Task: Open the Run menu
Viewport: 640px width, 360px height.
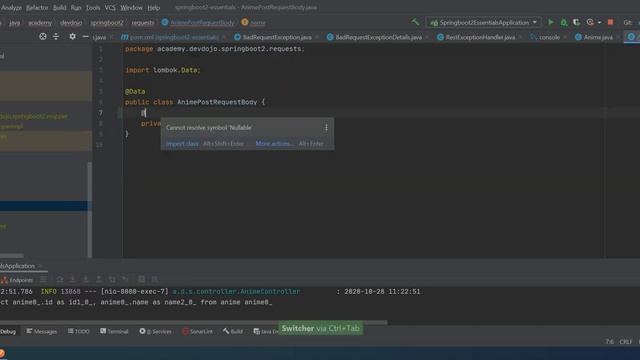Action: click(x=76, y=8)
